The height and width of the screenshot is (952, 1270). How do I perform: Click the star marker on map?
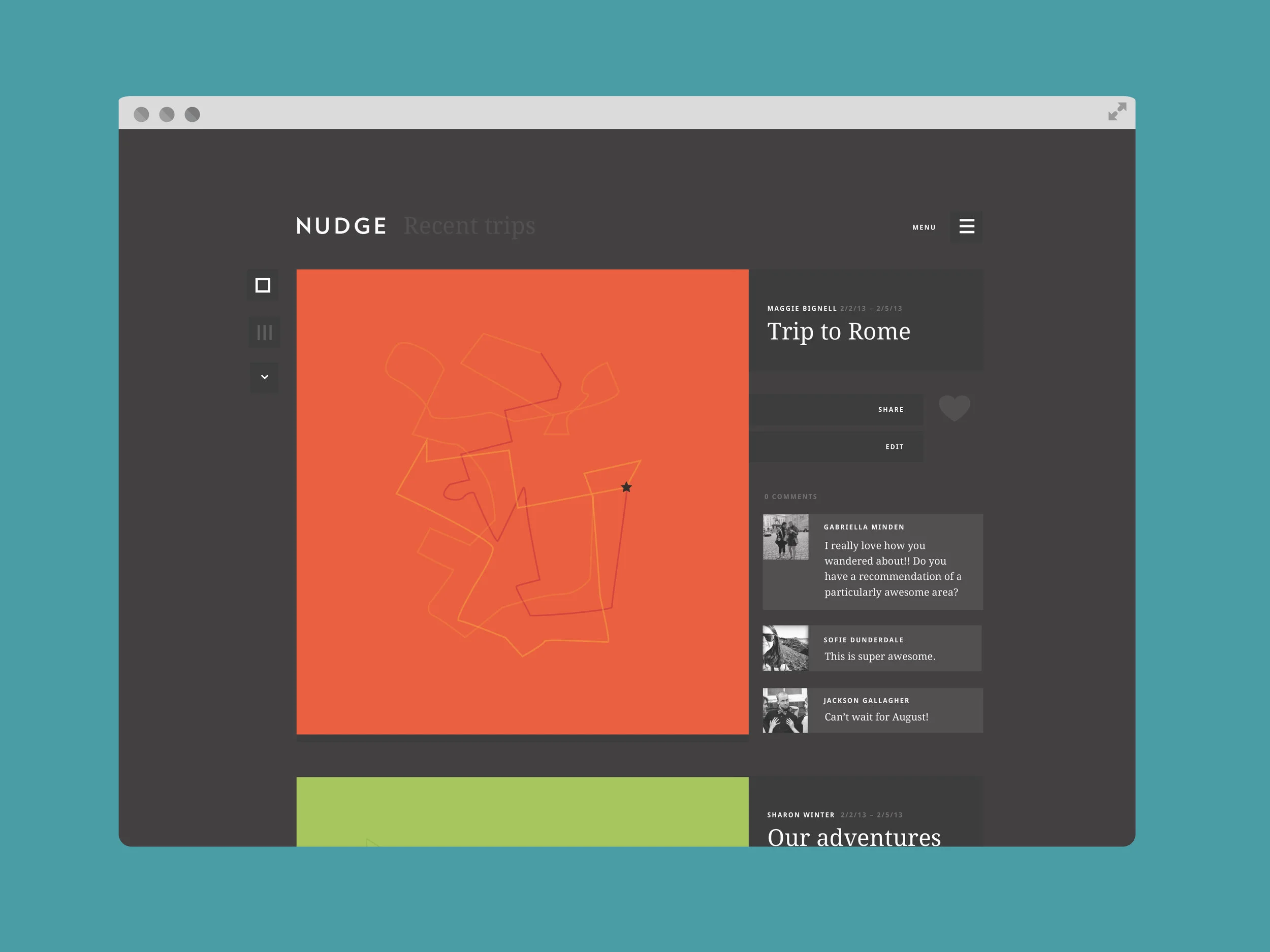626,487
